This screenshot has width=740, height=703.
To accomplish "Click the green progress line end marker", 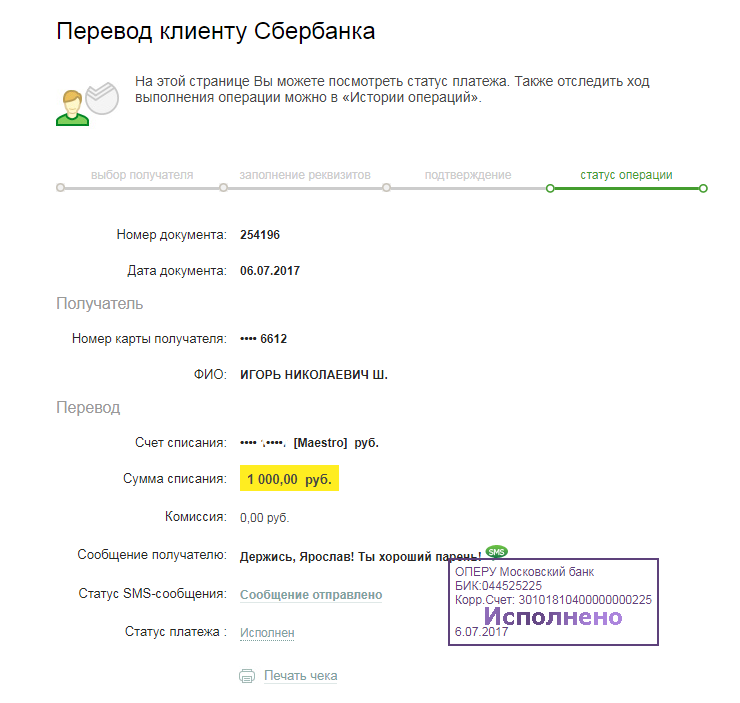I will point(703,188).
